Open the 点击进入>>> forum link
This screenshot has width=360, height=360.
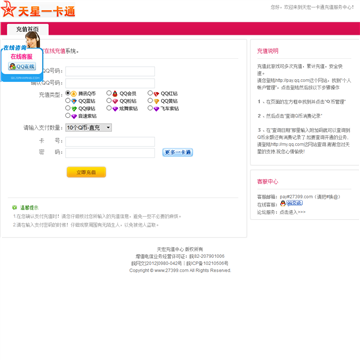click(292, 212)
